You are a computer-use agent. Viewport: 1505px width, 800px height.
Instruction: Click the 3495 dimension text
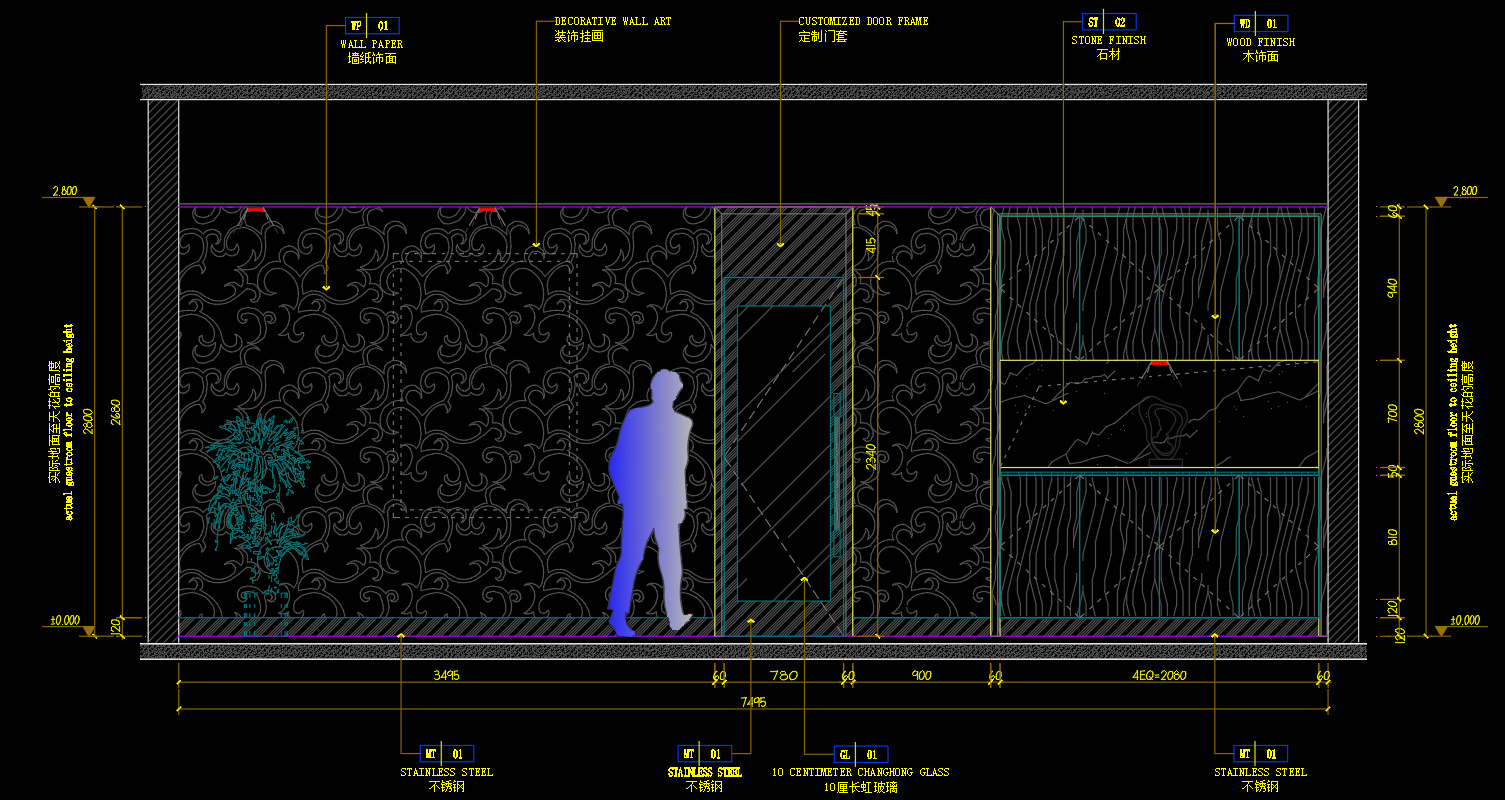tap(446, 675)
